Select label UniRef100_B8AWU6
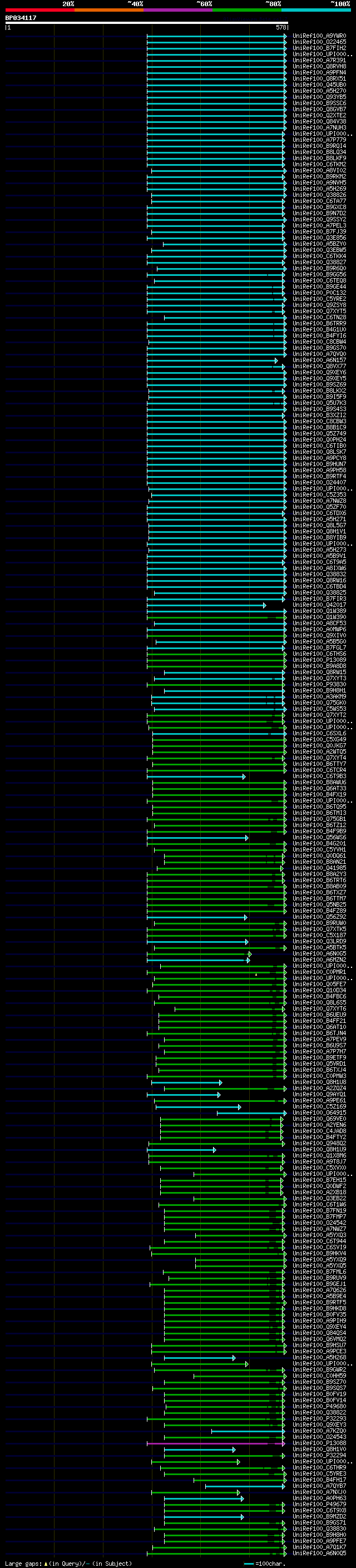 pos(319,782)
